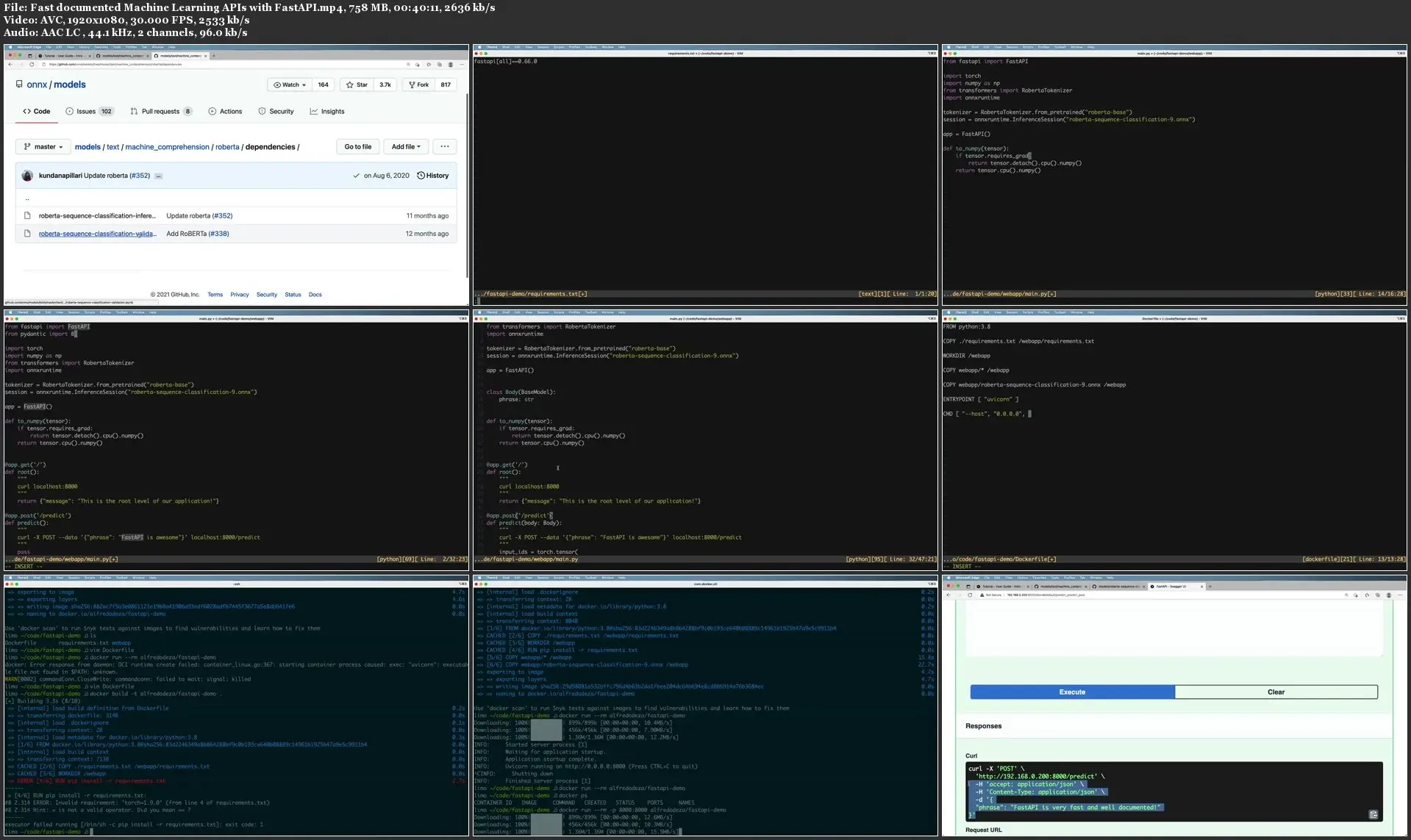Screen dimensions: 1411x840
Task: Expand the master branch selector
Action: tap(43, 147)
